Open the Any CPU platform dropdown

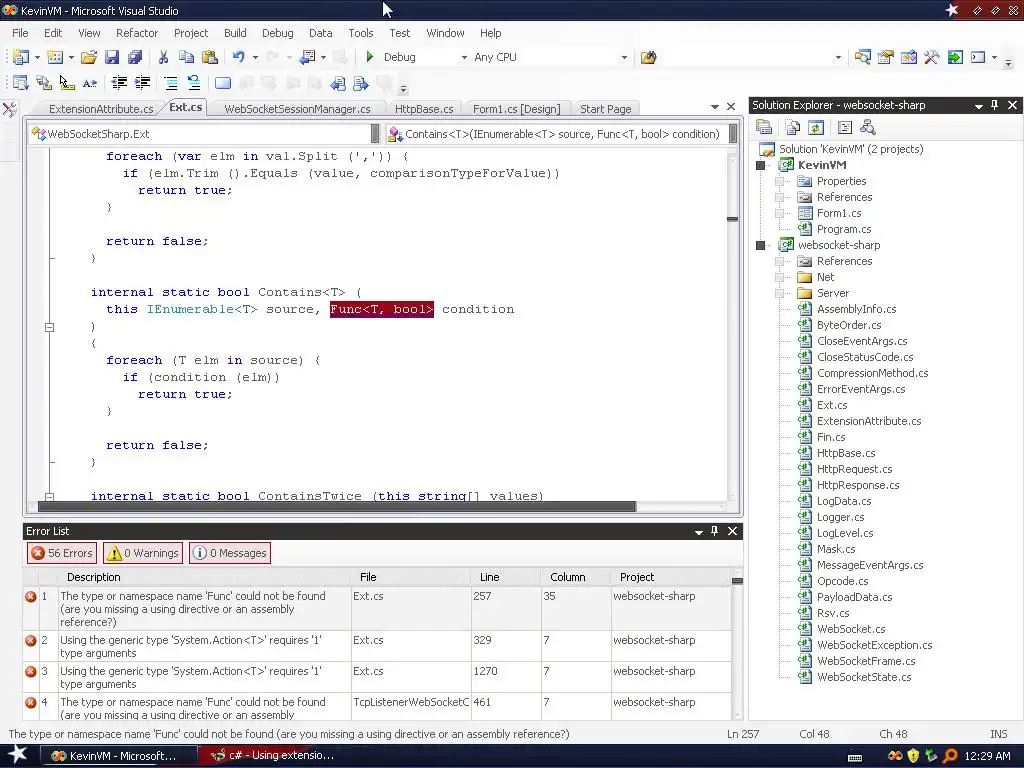(x=624, y=57)
